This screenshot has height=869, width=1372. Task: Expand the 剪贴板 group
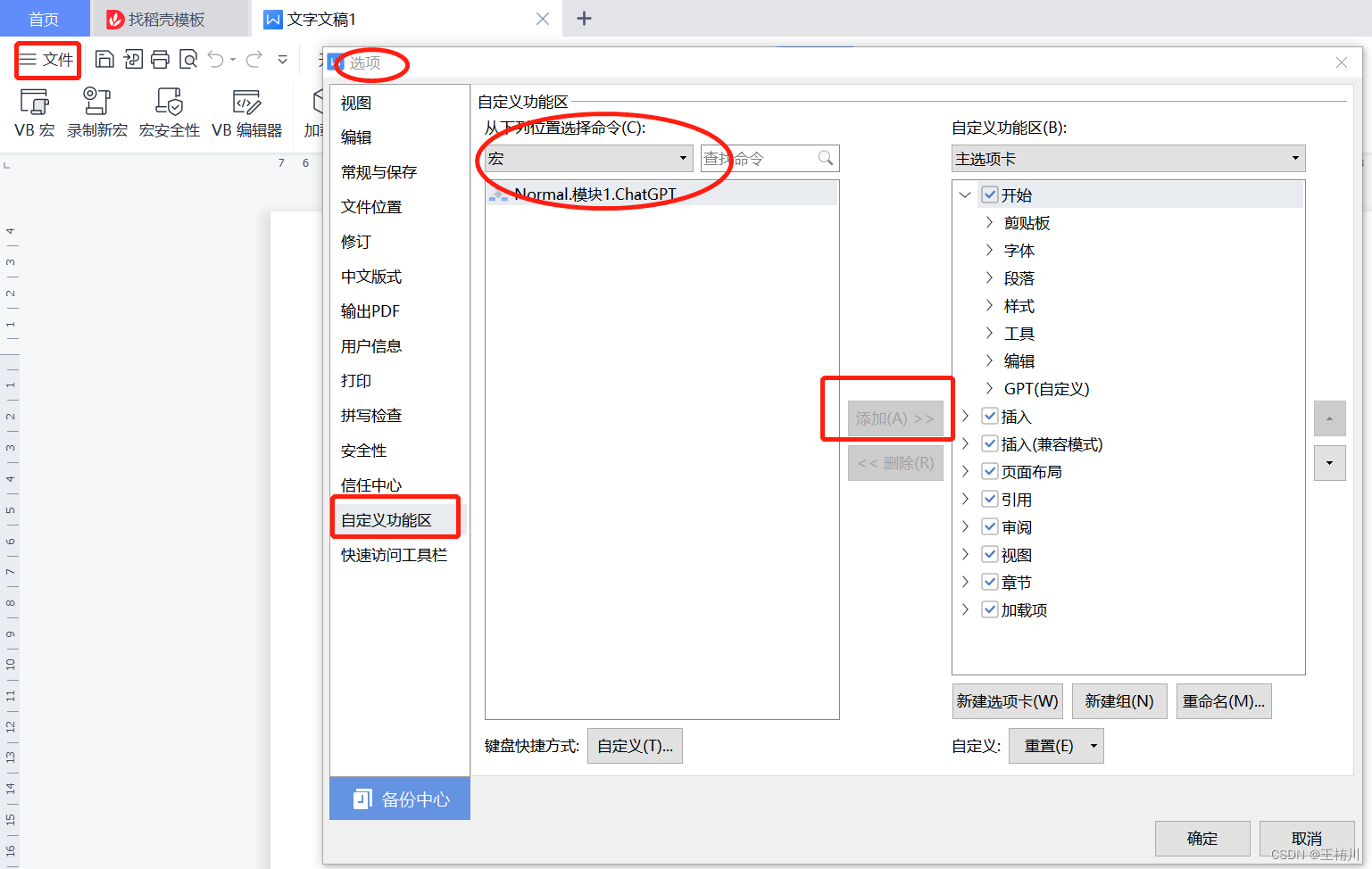click(x=989, y=222)
